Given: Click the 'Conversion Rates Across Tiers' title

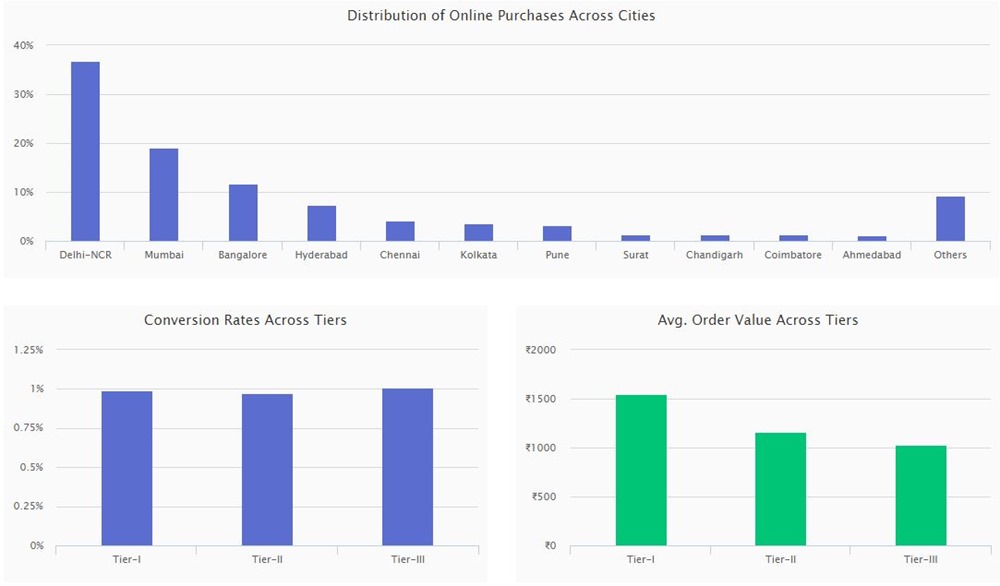Looking at the screenshot, I should coord(245,320).
